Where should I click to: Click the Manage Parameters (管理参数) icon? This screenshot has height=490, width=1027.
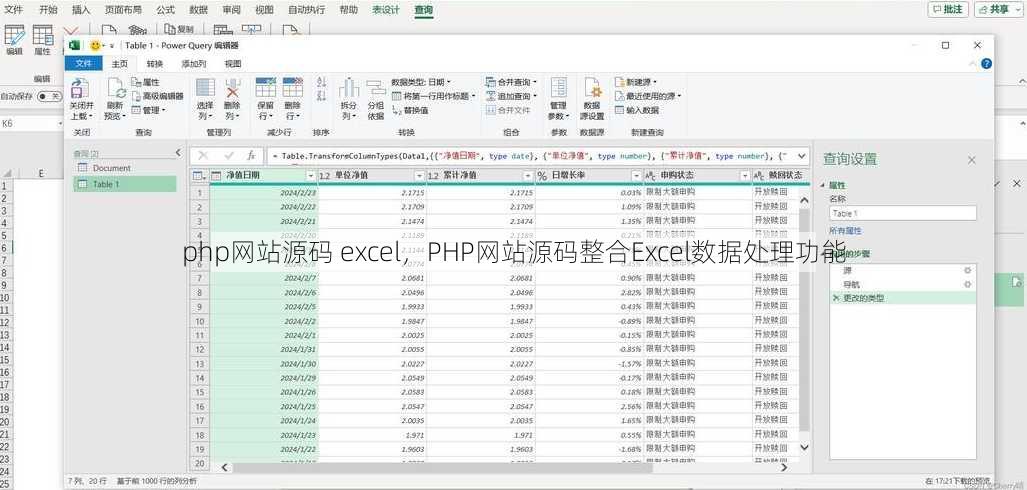click(x=559, y=88)
